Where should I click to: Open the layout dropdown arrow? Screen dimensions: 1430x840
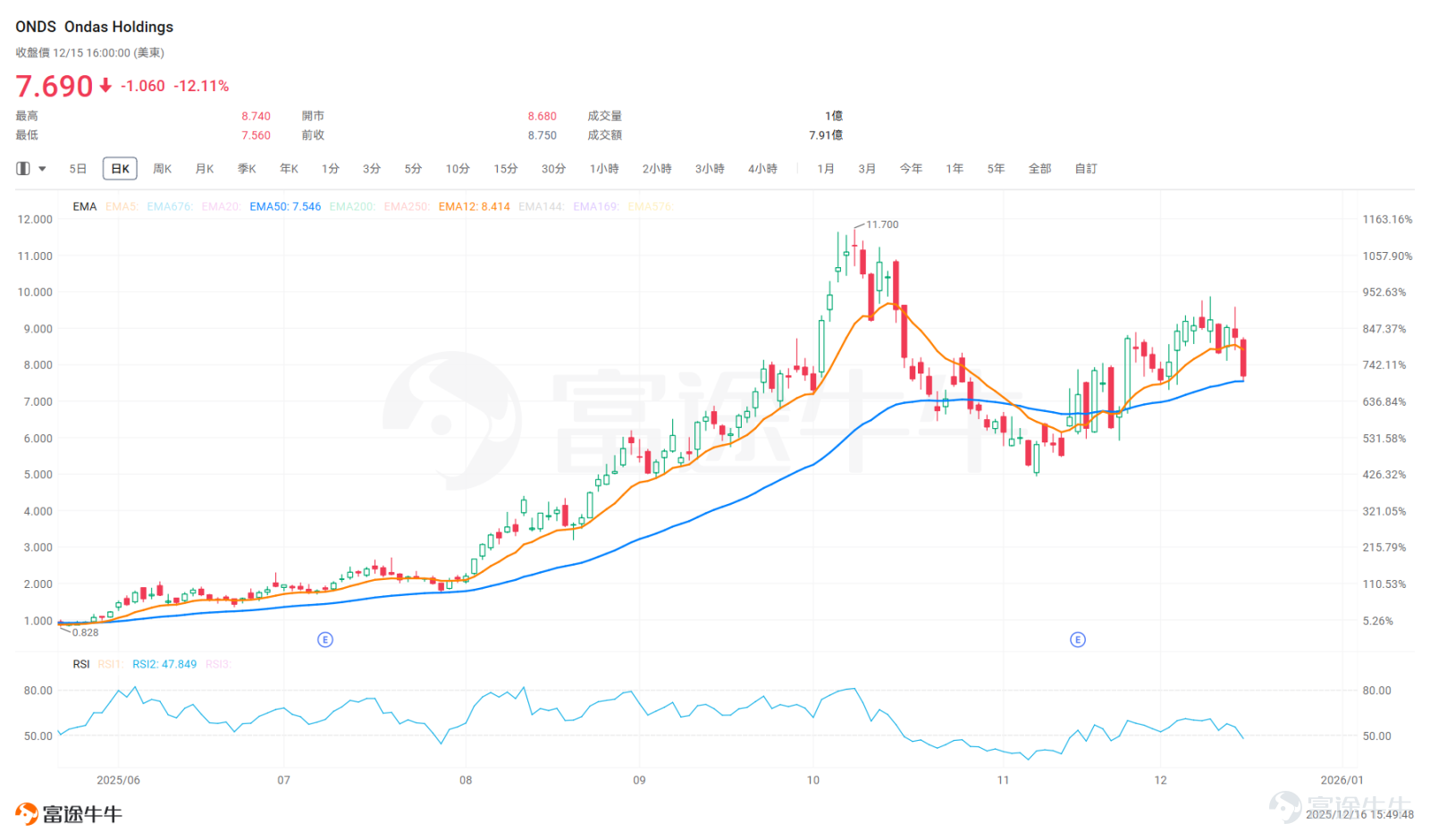tap(42, 169)
